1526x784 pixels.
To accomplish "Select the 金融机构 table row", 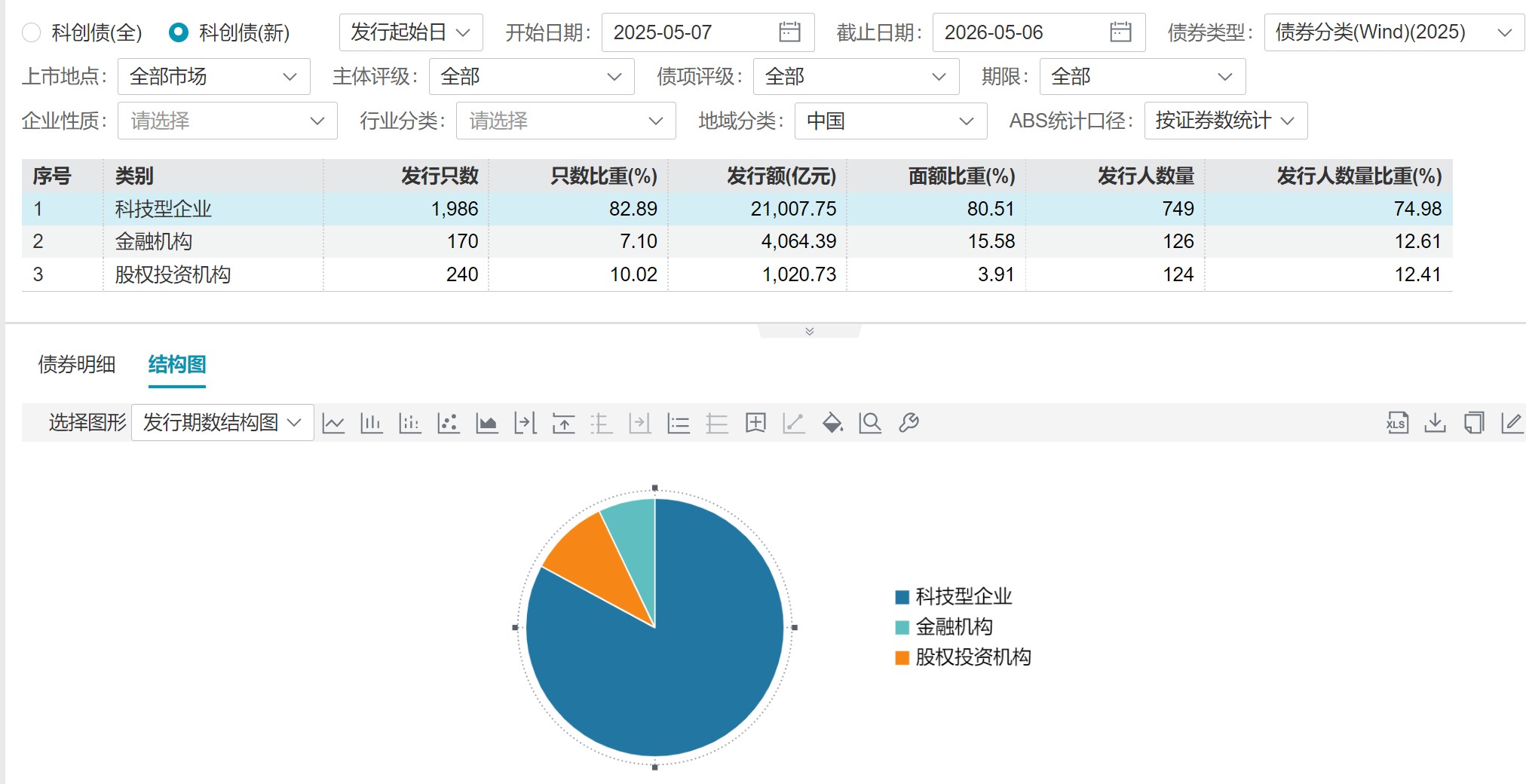I will (x=737, y=241).
